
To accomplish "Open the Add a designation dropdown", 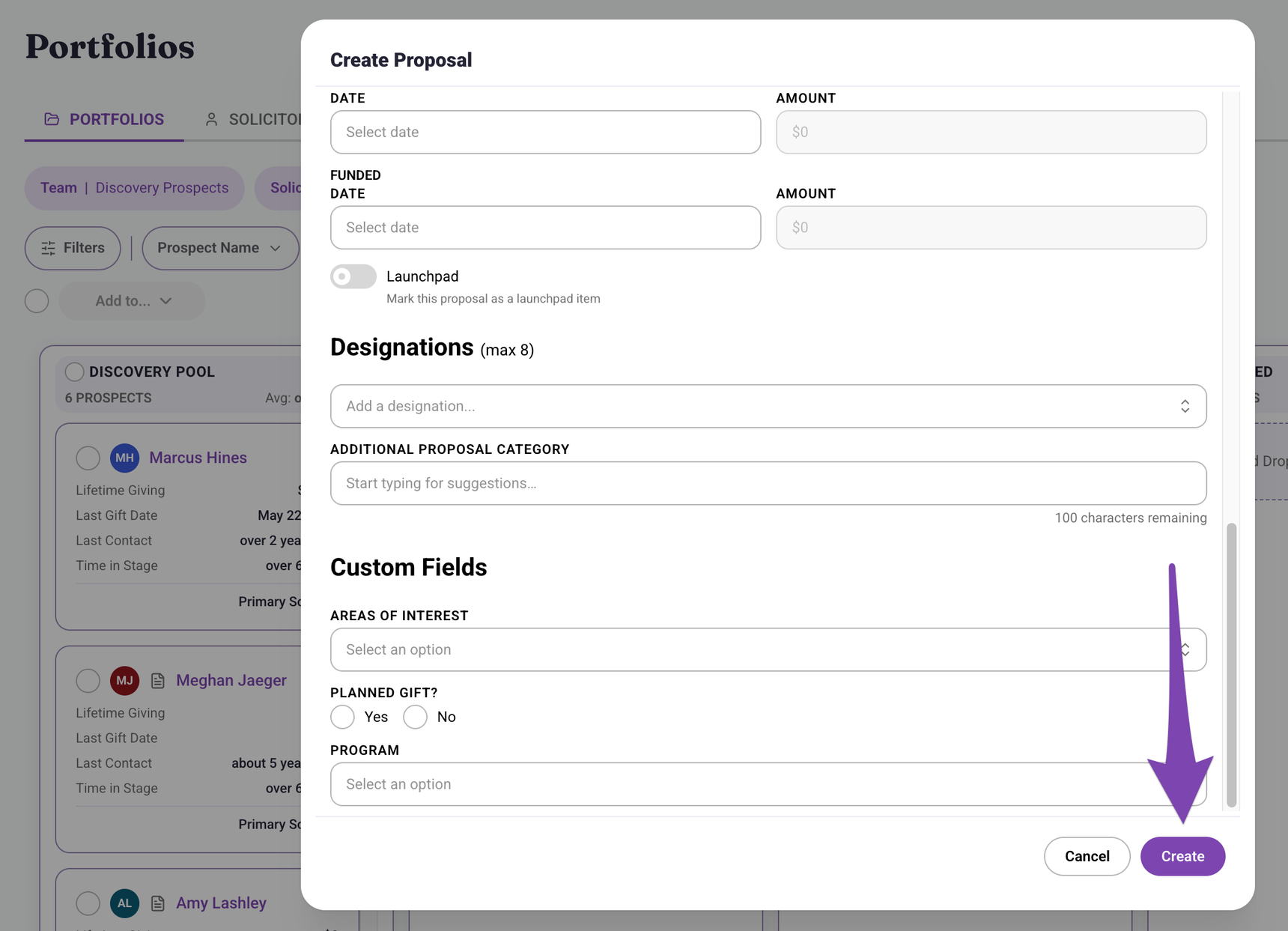I will pyautogui.click(x=768, y=406).
